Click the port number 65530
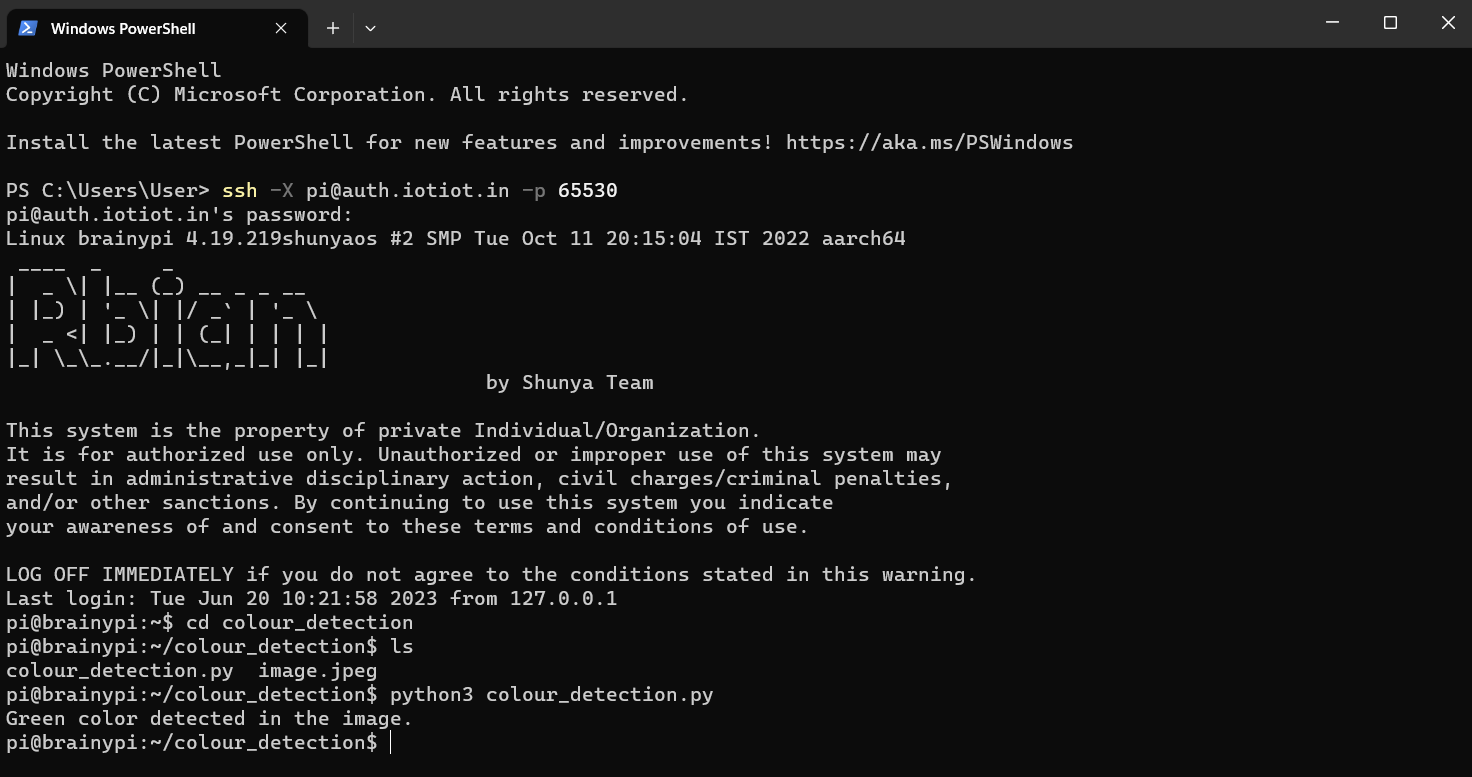The image size is (1472, 777). click(x=587, y=191)
